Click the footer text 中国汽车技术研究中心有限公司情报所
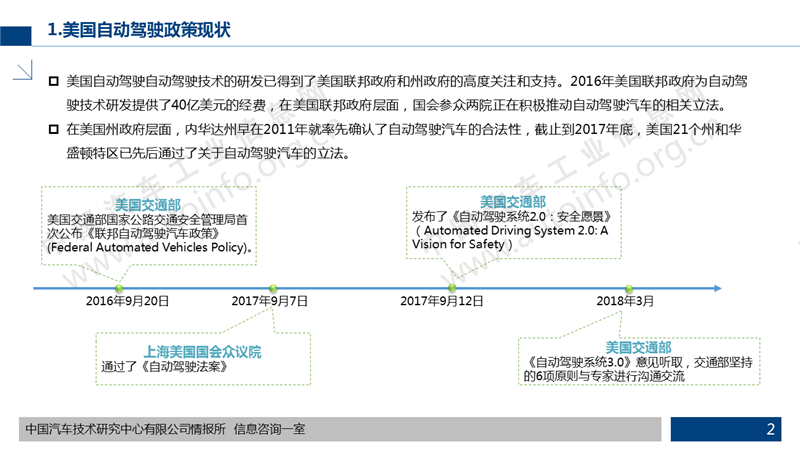 coord(126,429)
